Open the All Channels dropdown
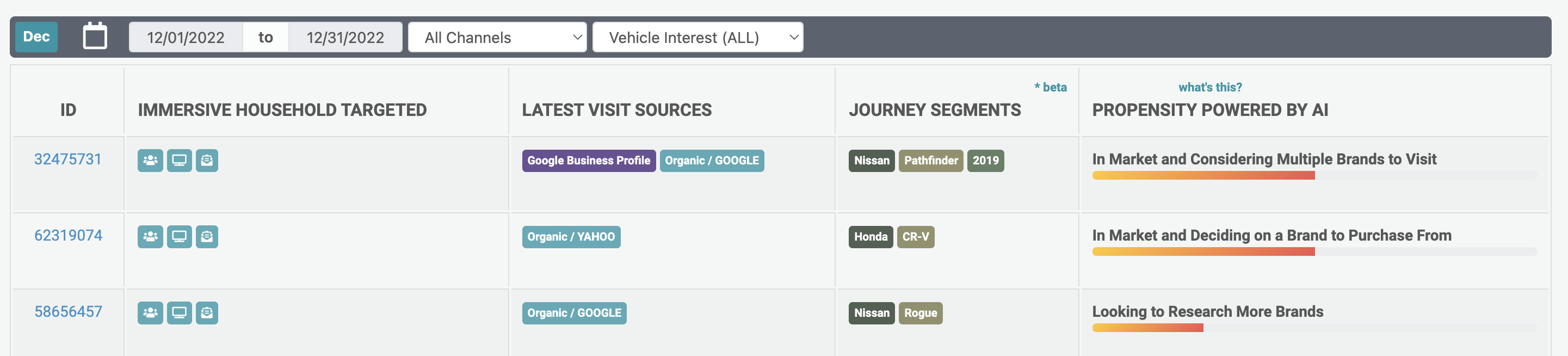Screen dimensions: 1568x356 click(497, 38)
